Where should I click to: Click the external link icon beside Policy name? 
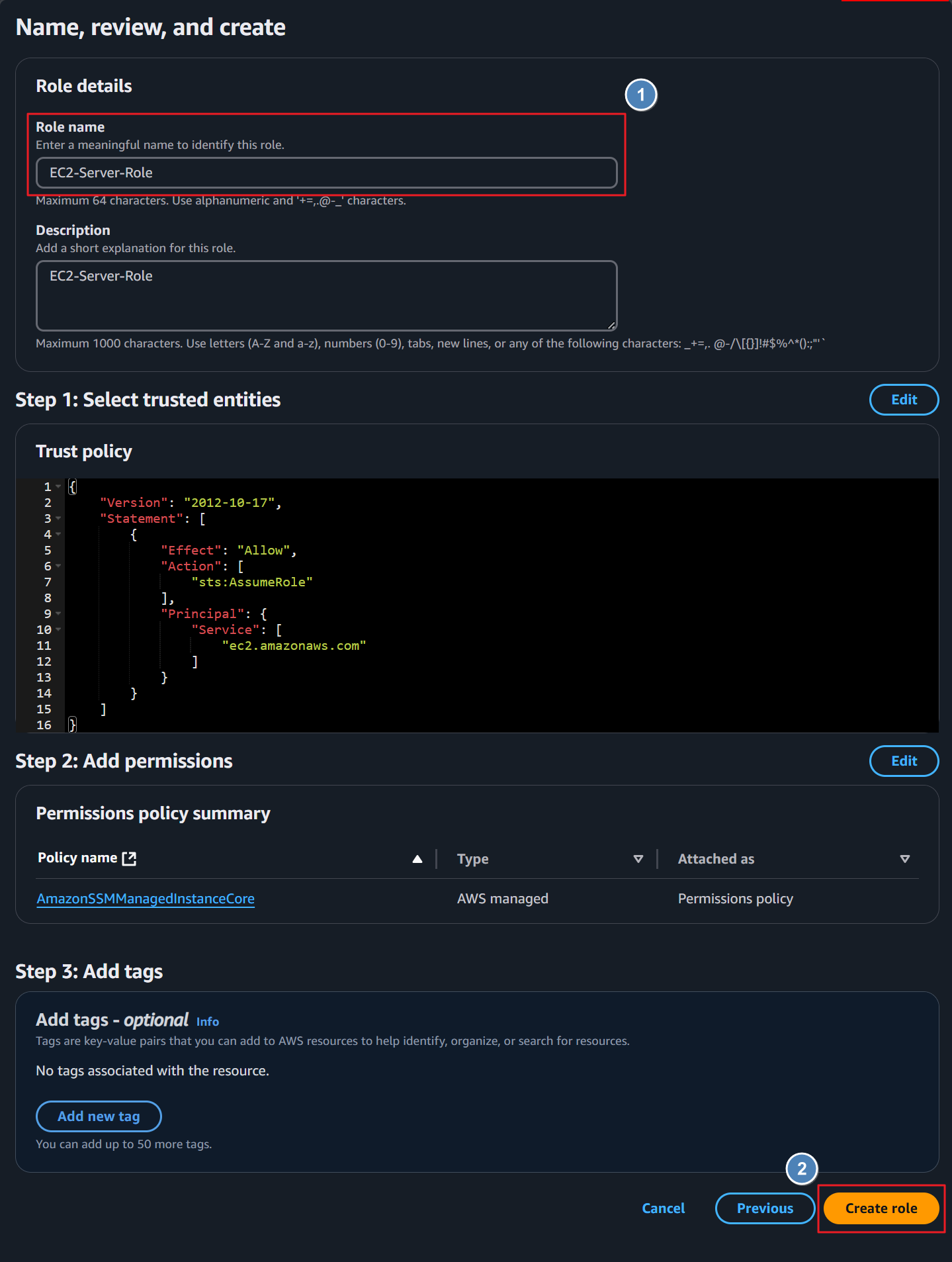pyautogui.click(x=130, y=858)
